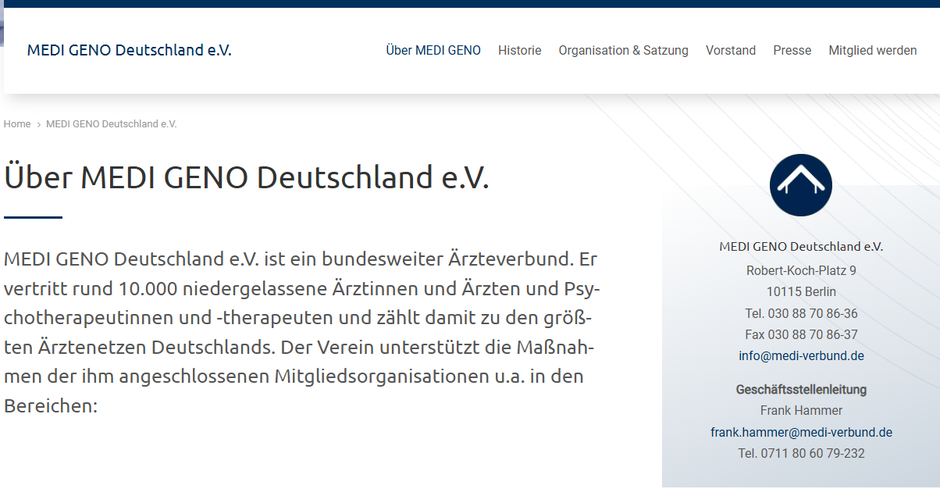Click the Tel. 0711 80 60 79-232 number
Screen dimensions: 940x489
(801, 453)
